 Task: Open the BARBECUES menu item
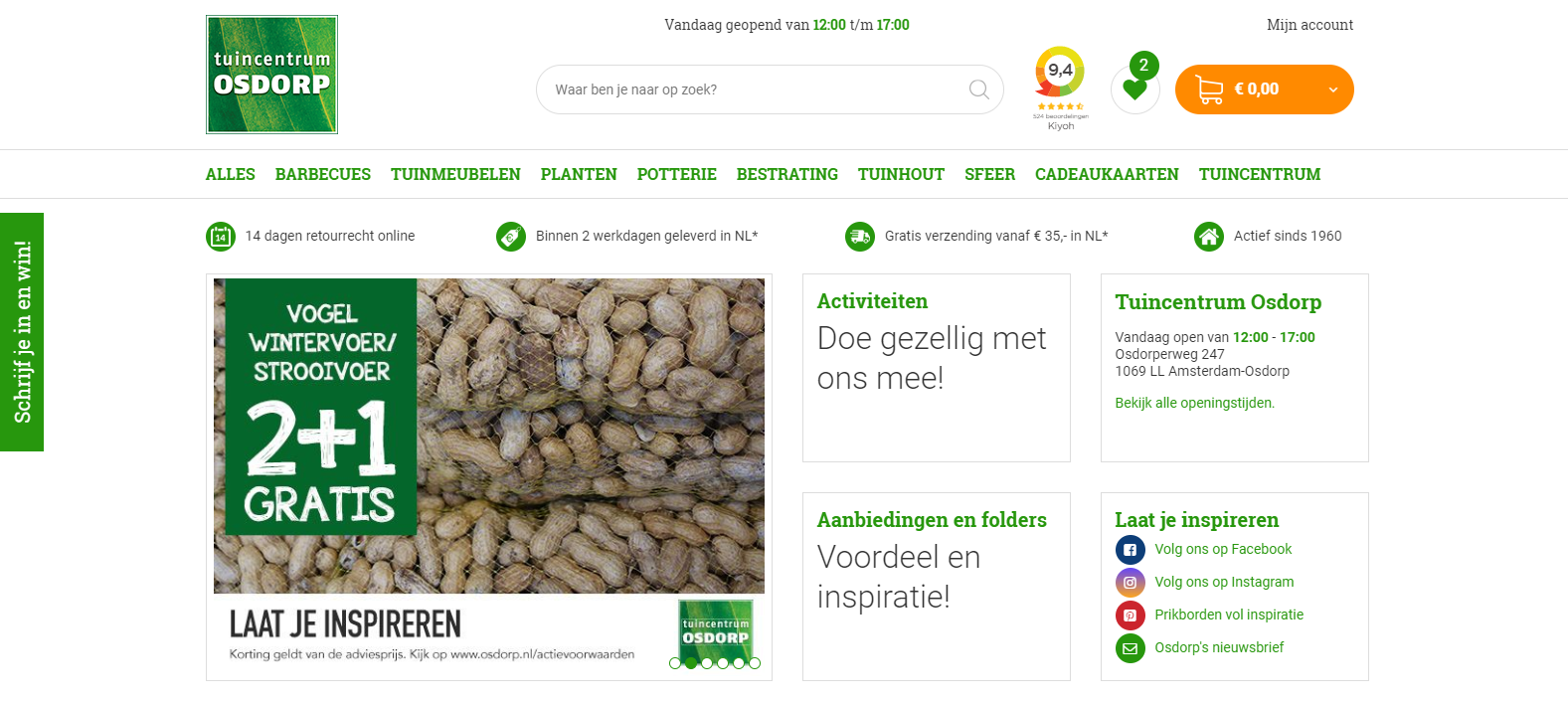click(323, 174)
